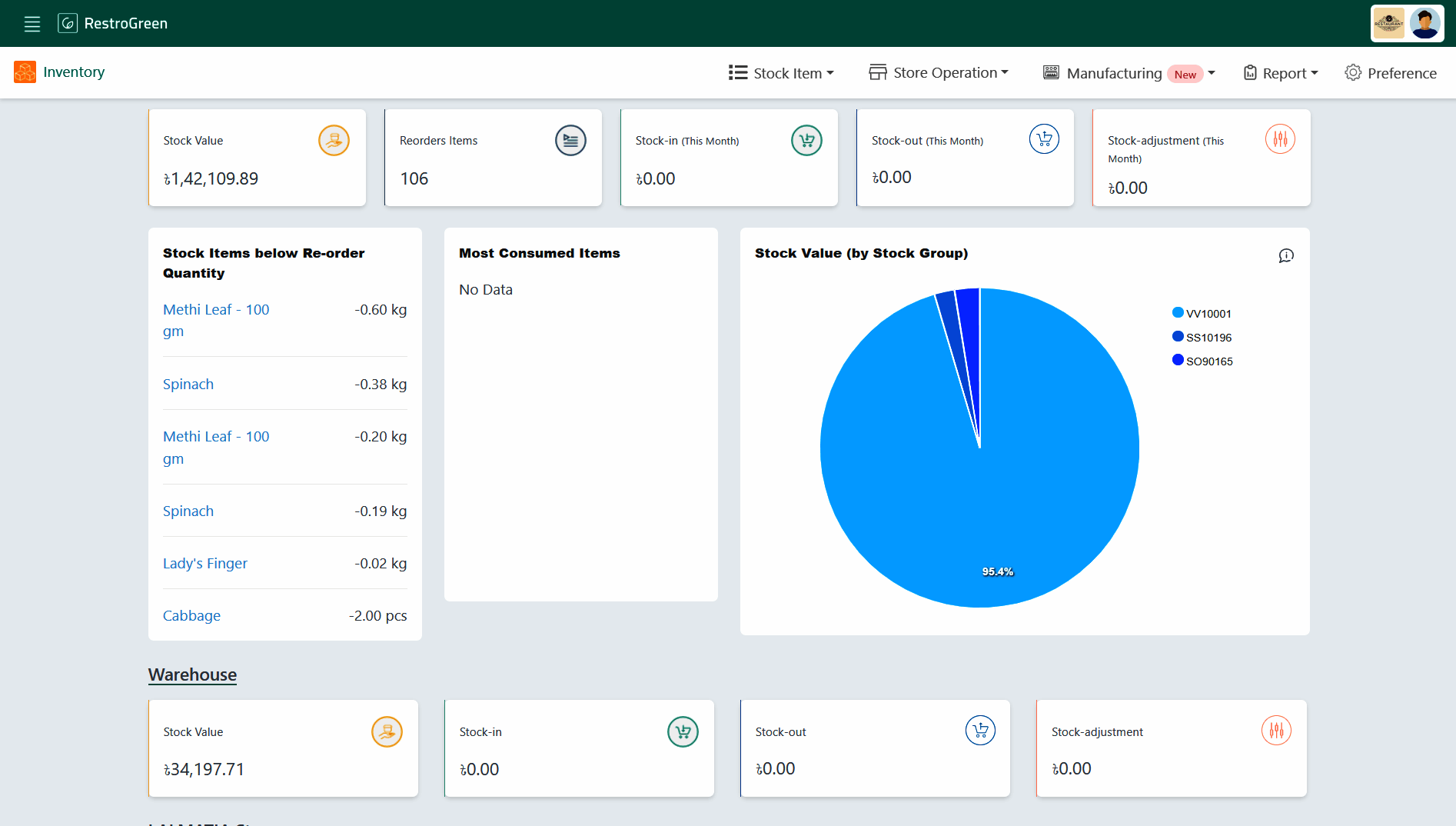
Task: Click the RestroGreen logo icon
Action: [68, 24]
